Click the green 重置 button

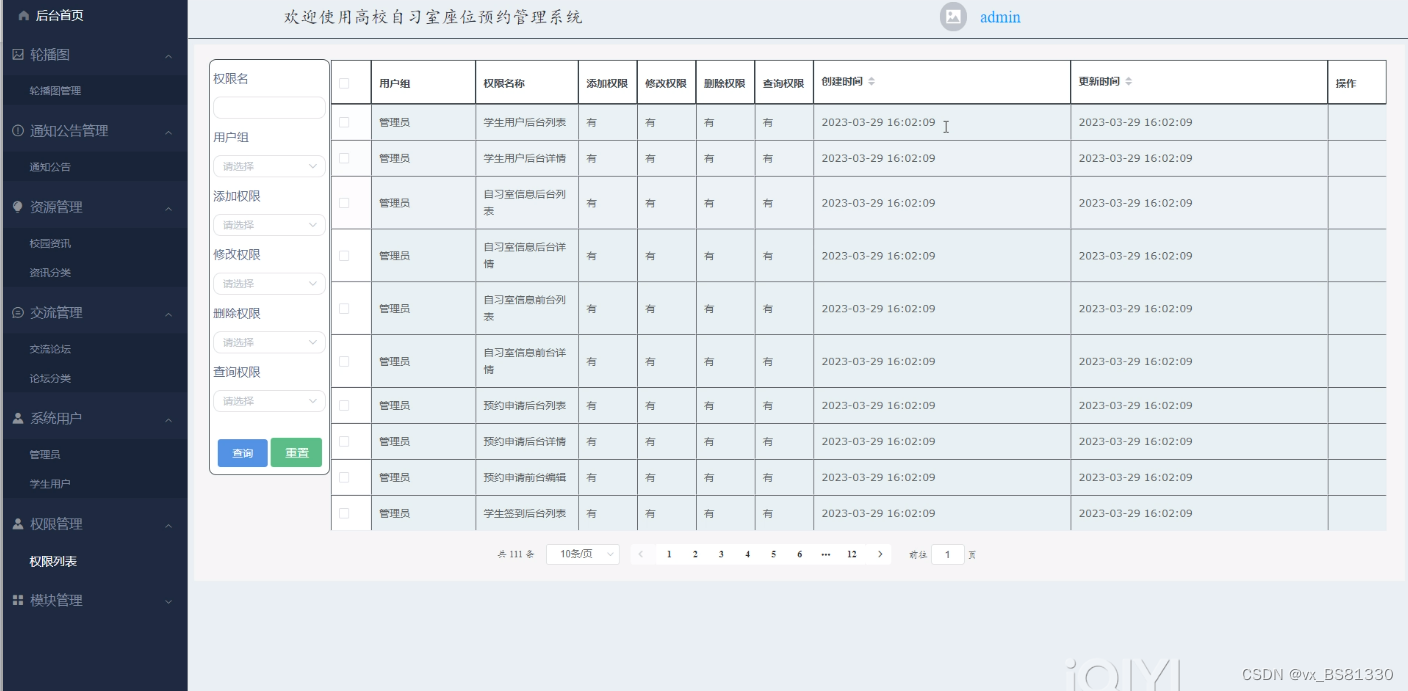point(296,453)
